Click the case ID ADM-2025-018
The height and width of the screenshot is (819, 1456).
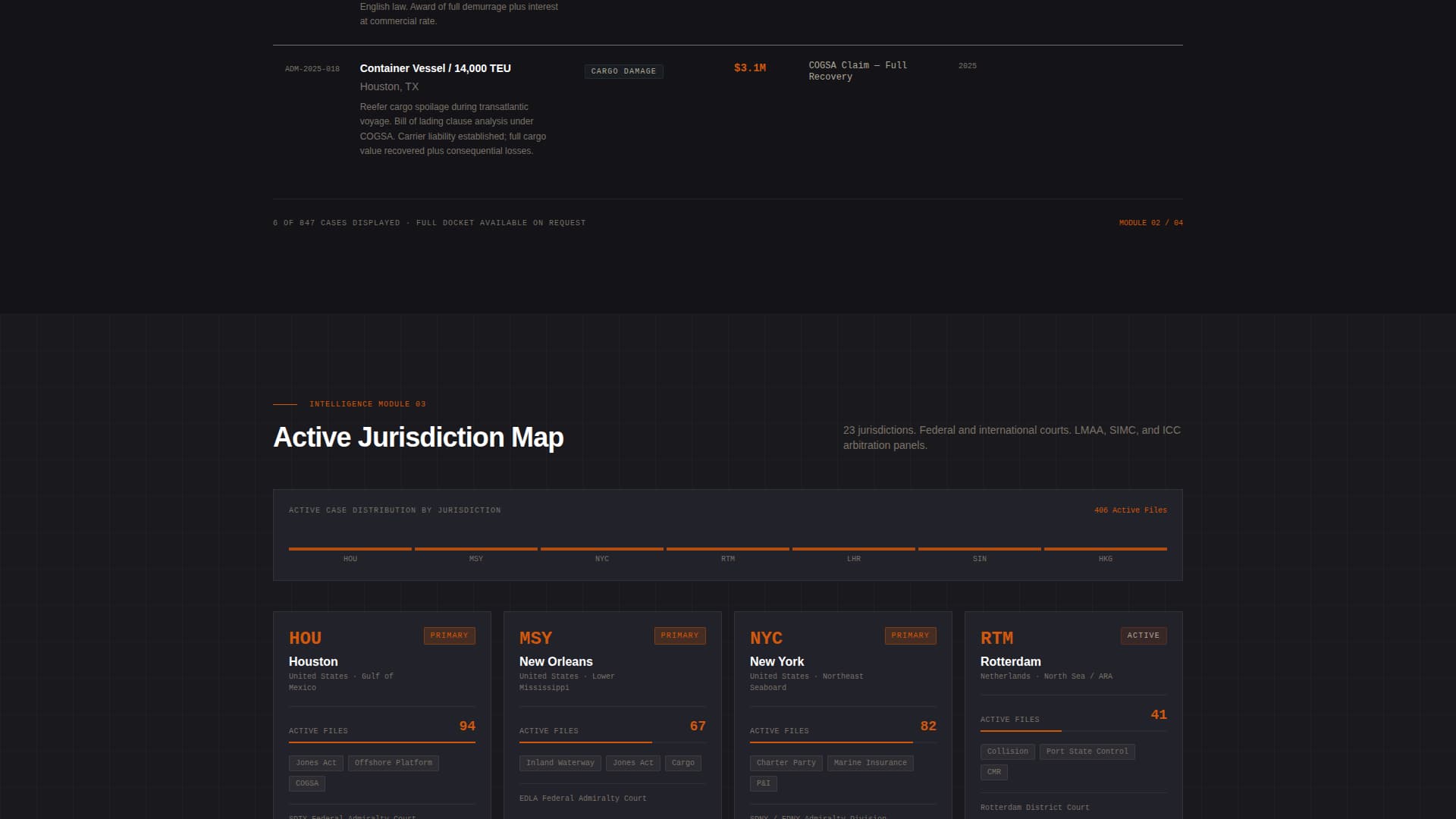312,69
